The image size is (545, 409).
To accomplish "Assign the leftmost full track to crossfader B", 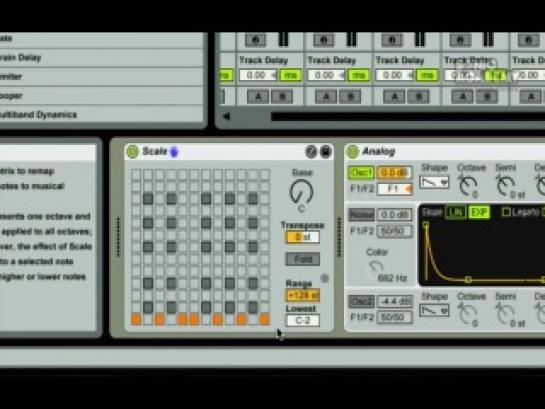I will tap(282, 97).
